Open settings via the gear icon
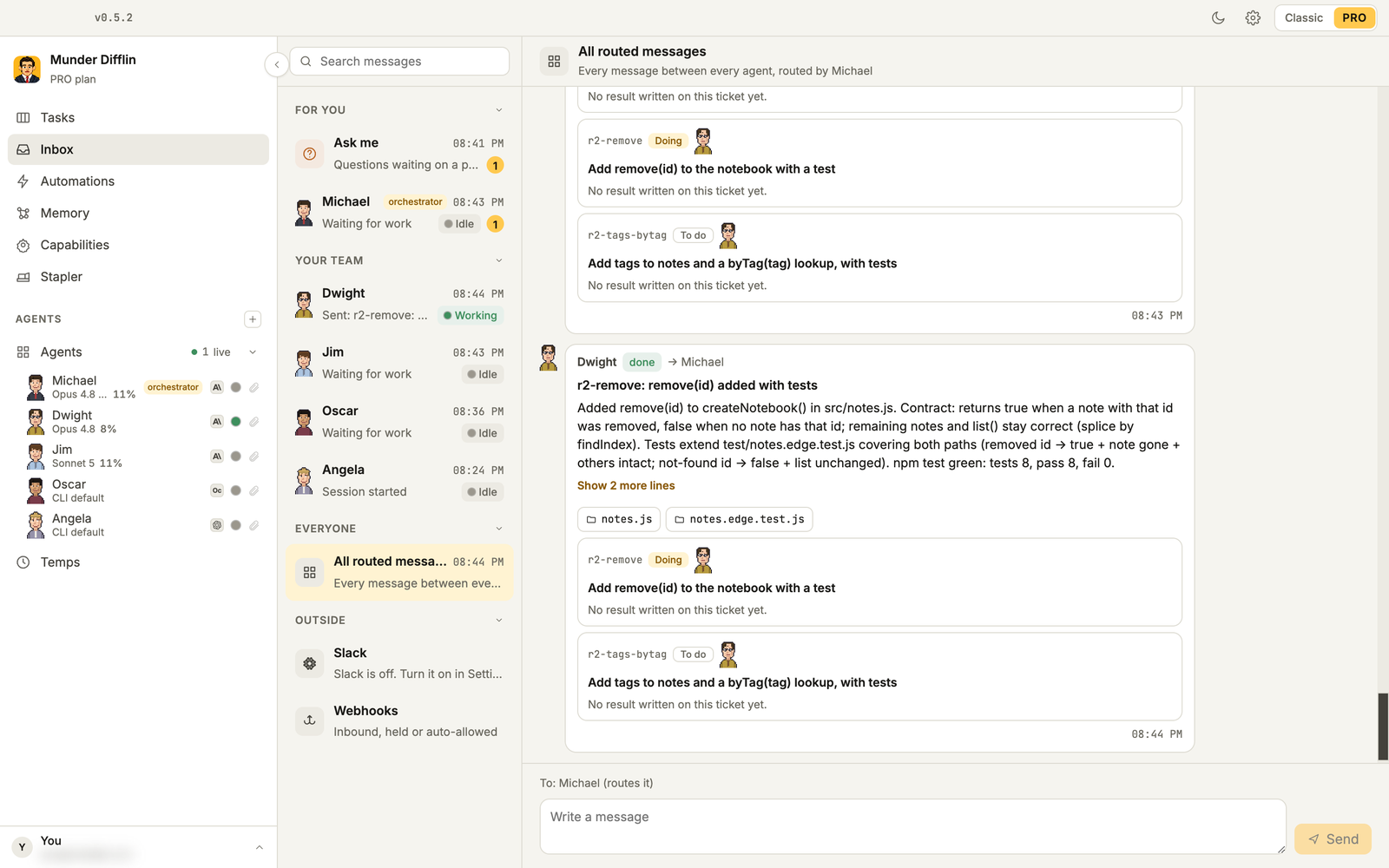The image size is (1389, 868). pyautogui.click(x=1253, y=17)
